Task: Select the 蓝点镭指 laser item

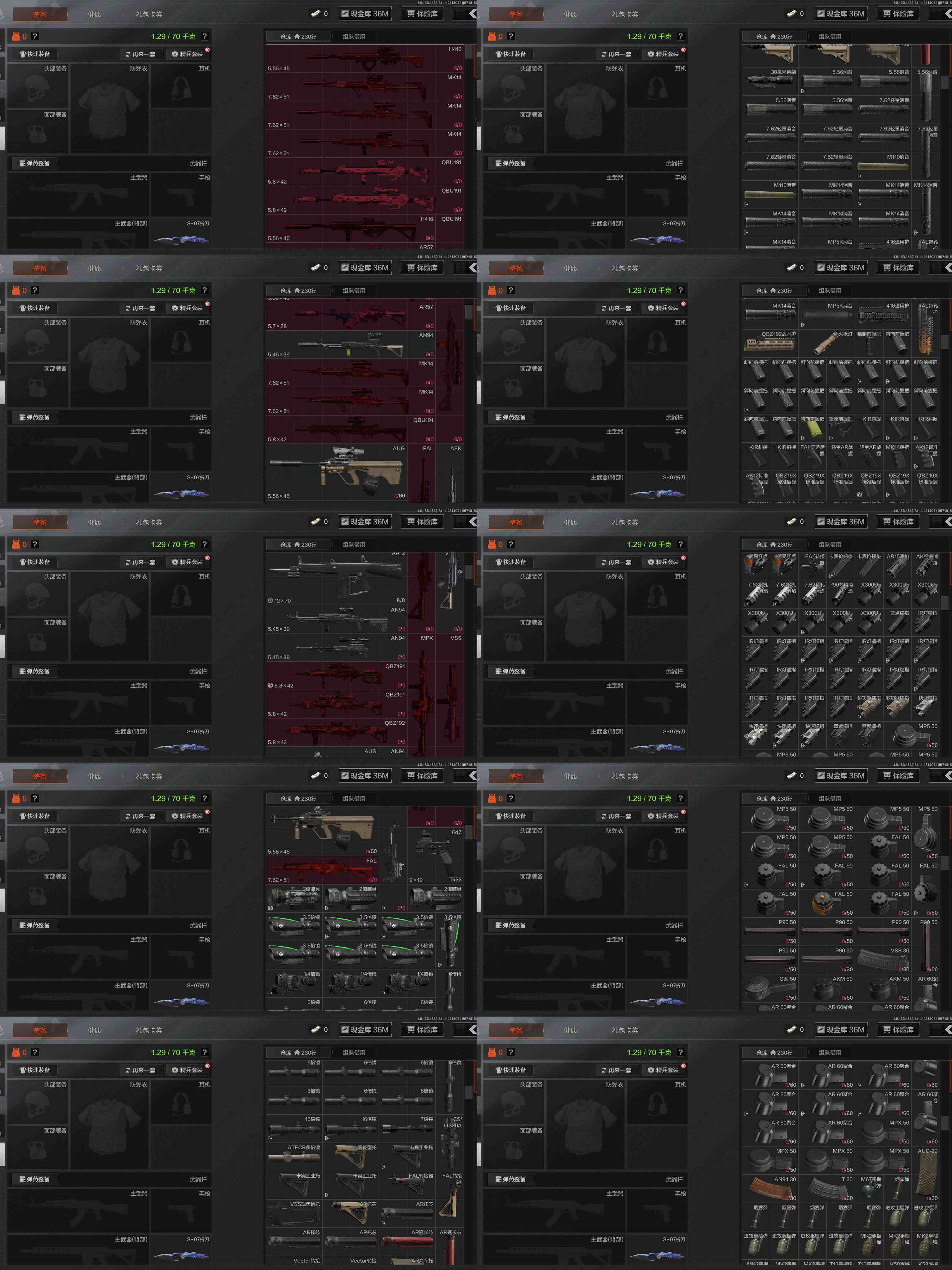Action: click(x=897, y=623)
